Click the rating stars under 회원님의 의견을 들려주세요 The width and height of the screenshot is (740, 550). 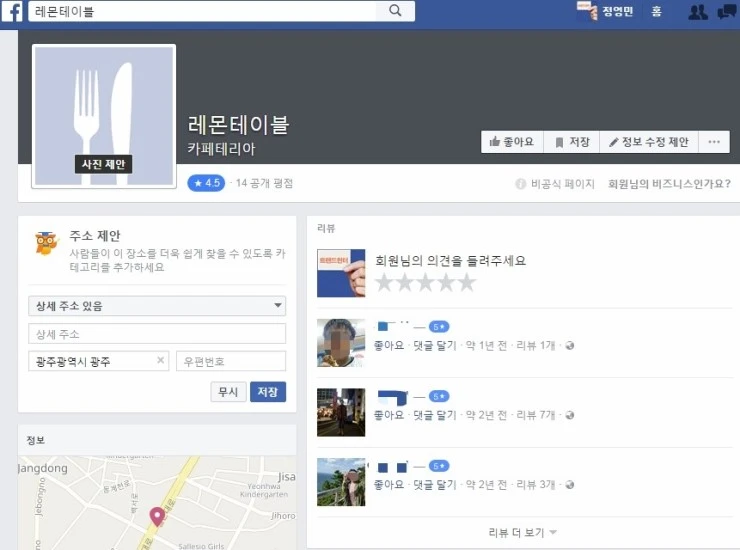[426, 283]
